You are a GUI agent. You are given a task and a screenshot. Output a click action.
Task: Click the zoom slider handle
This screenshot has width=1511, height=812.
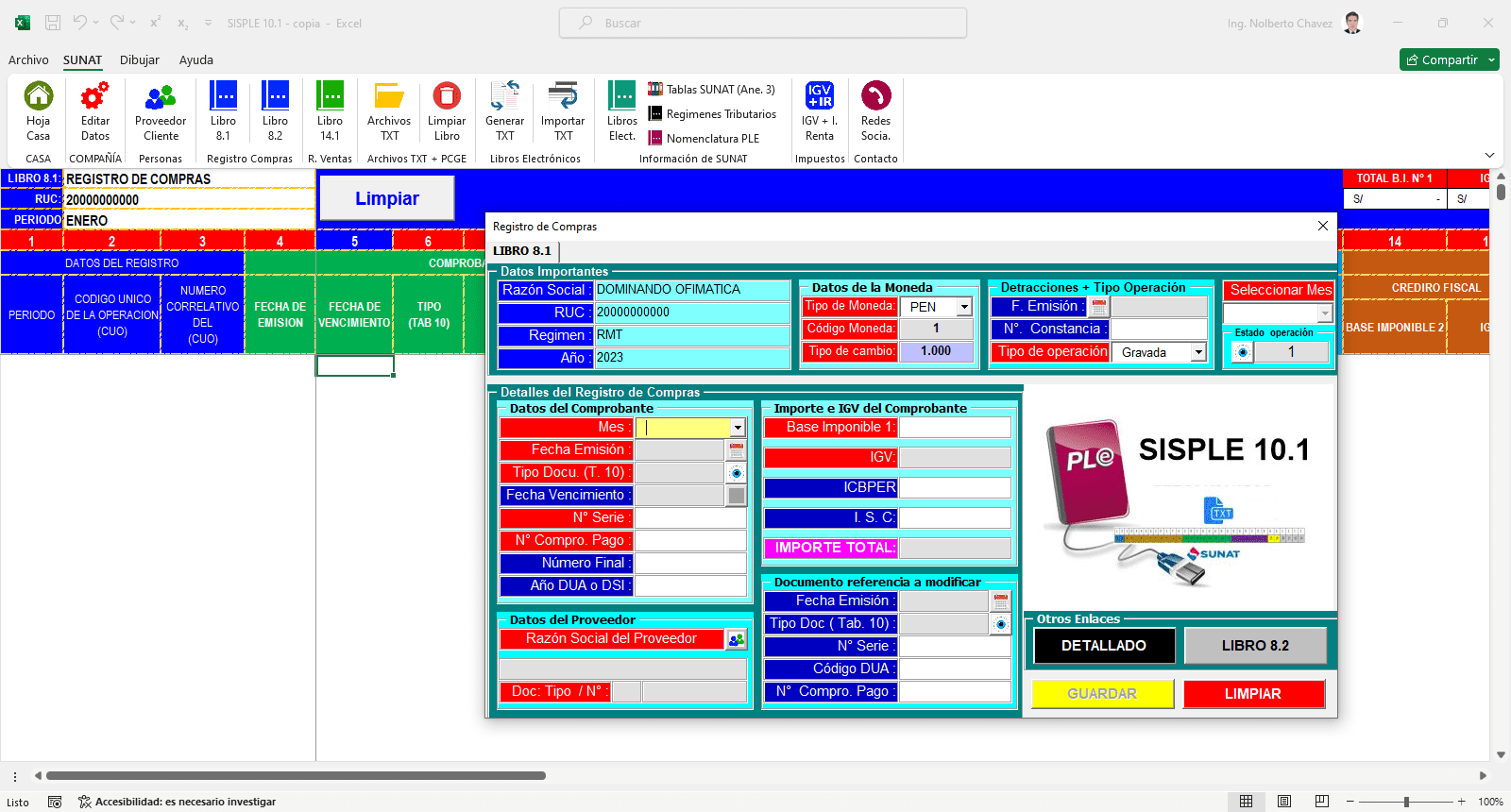click(x=1406, y=802)
